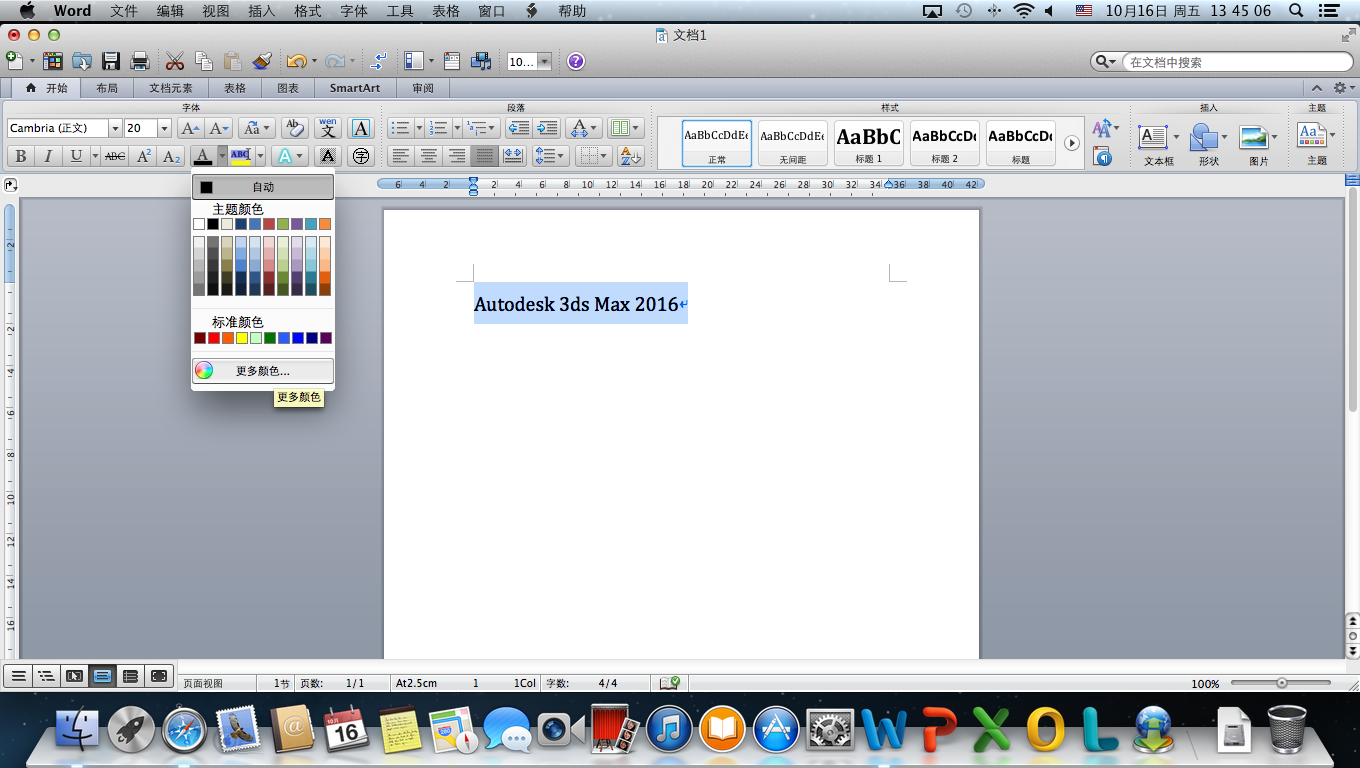Viewport: 1360px width, 768px height.
Task: Click the Copy icon in toolbar
Action: click(204, 61)
